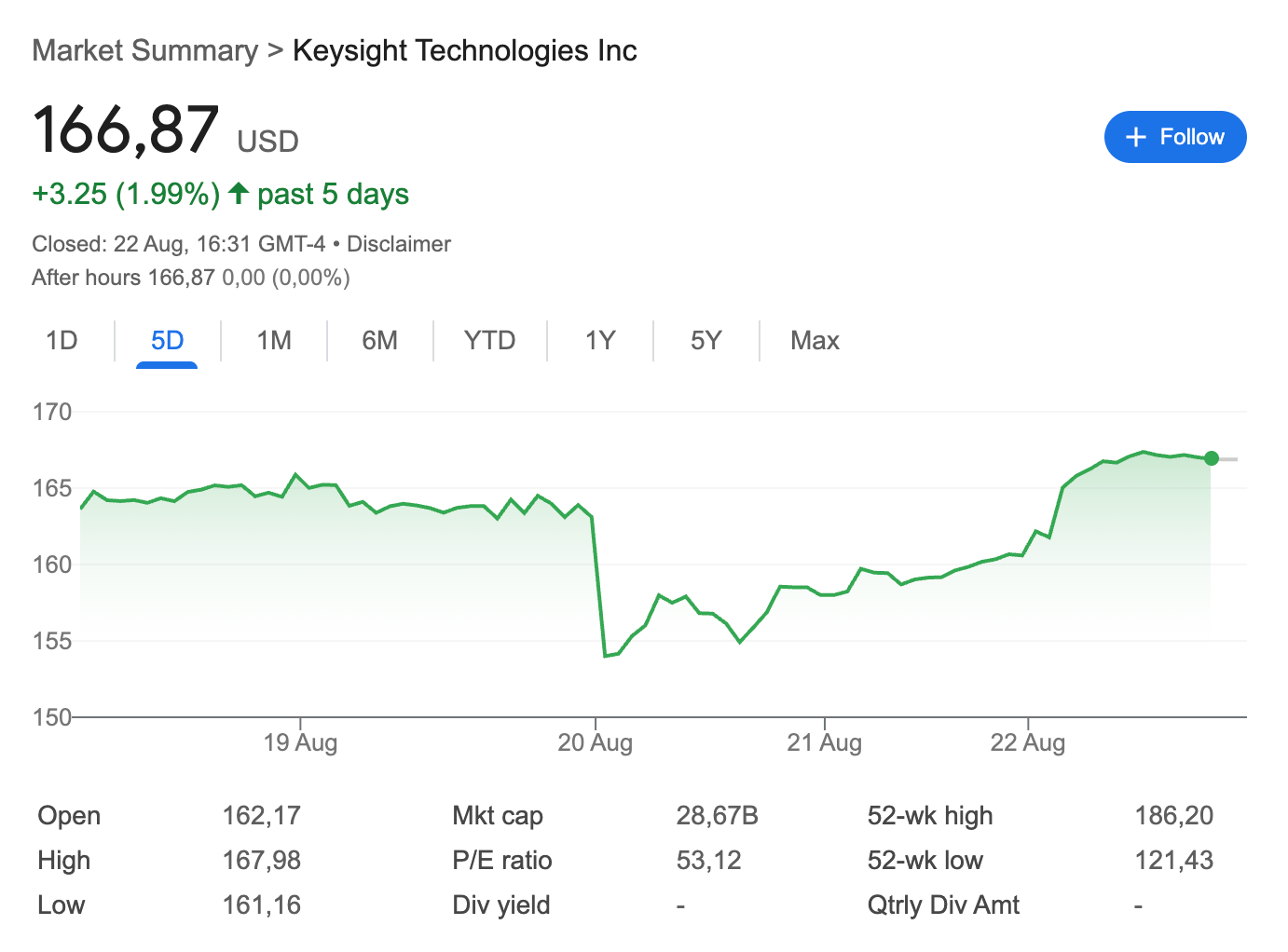This screenshot has height=952, width=1288.
Task: Show the 6M chart range
Action: tap(380, 340)
